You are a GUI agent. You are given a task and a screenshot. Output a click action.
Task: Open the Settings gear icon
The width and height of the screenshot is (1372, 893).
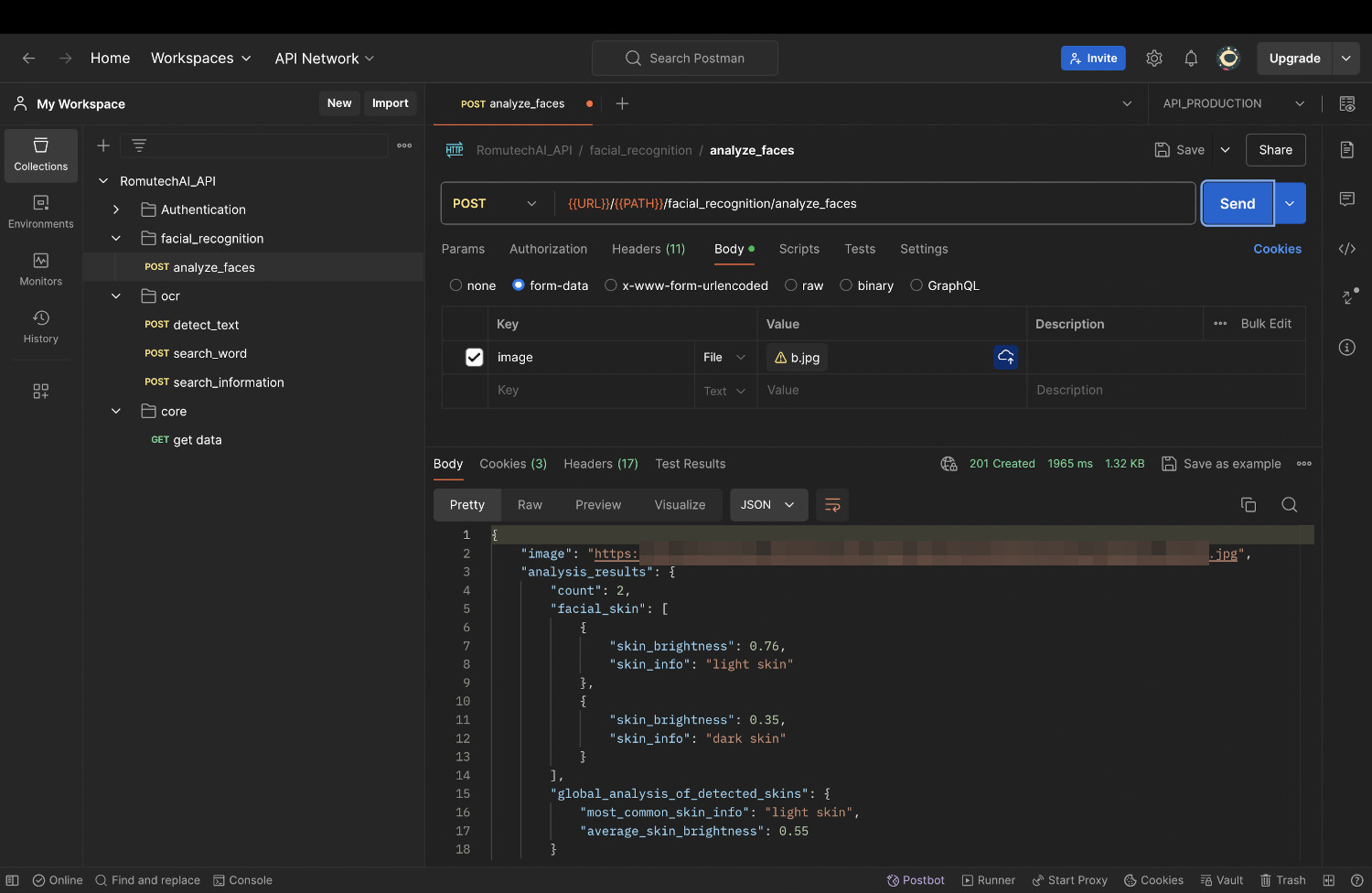point(1154,59)
